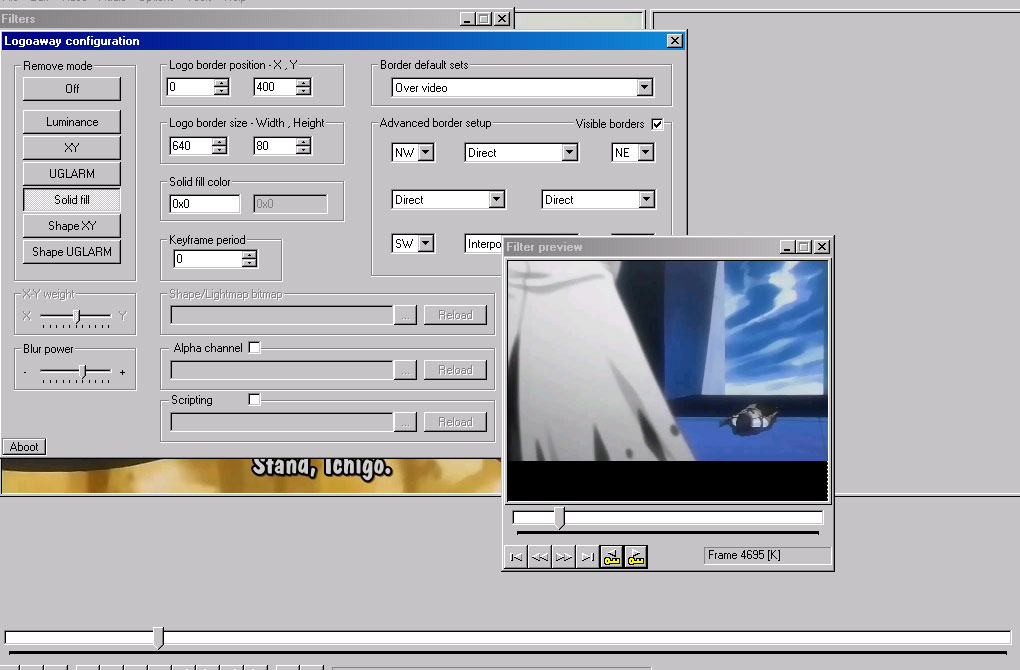Decrease logo border X position spinner
The height and width of the screenshot is (670, 1020).
pos(222,91)
